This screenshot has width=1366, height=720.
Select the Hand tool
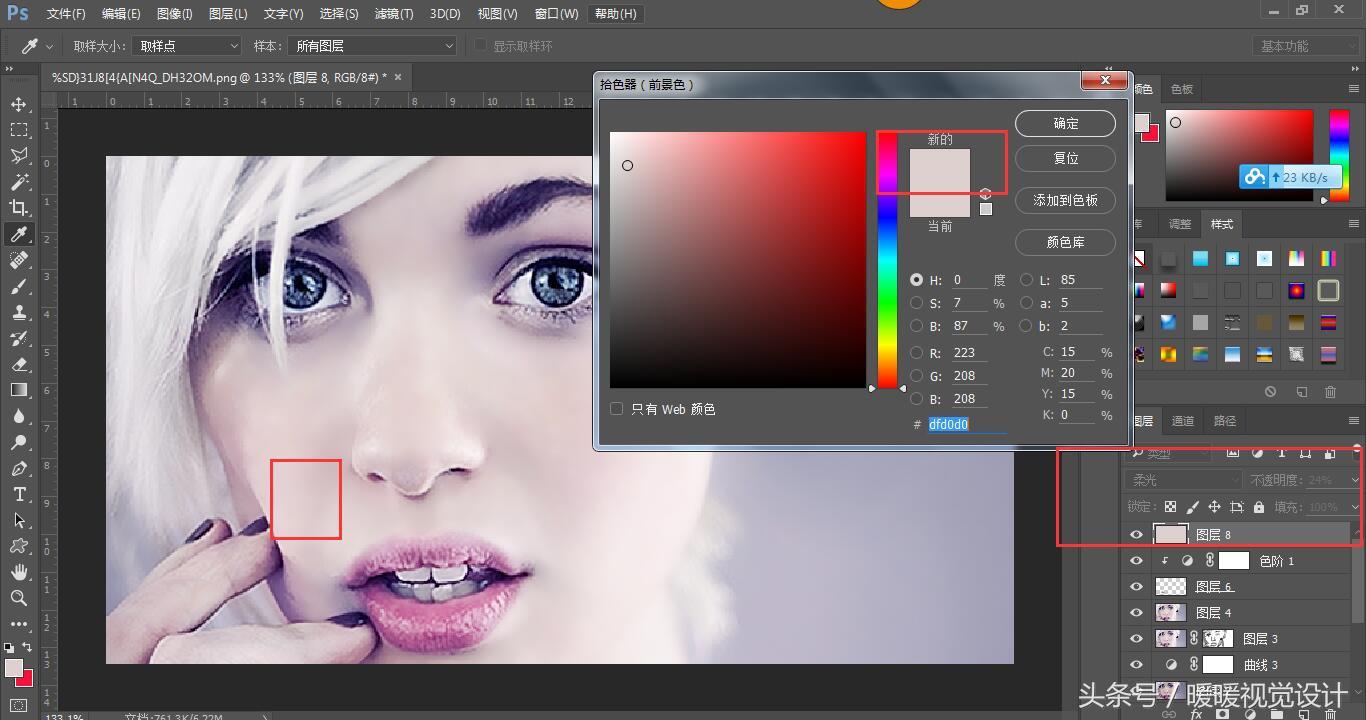19,572
